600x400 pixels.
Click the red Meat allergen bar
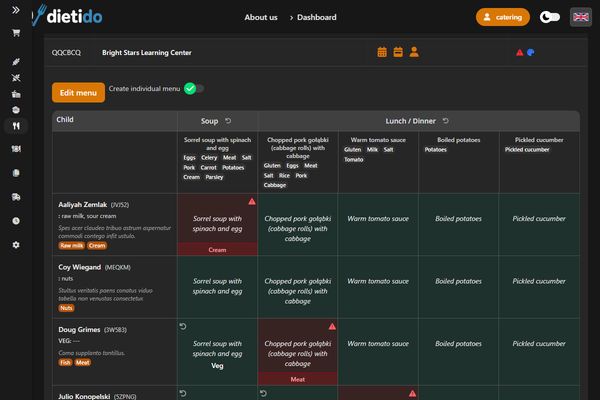coord(298,379)
